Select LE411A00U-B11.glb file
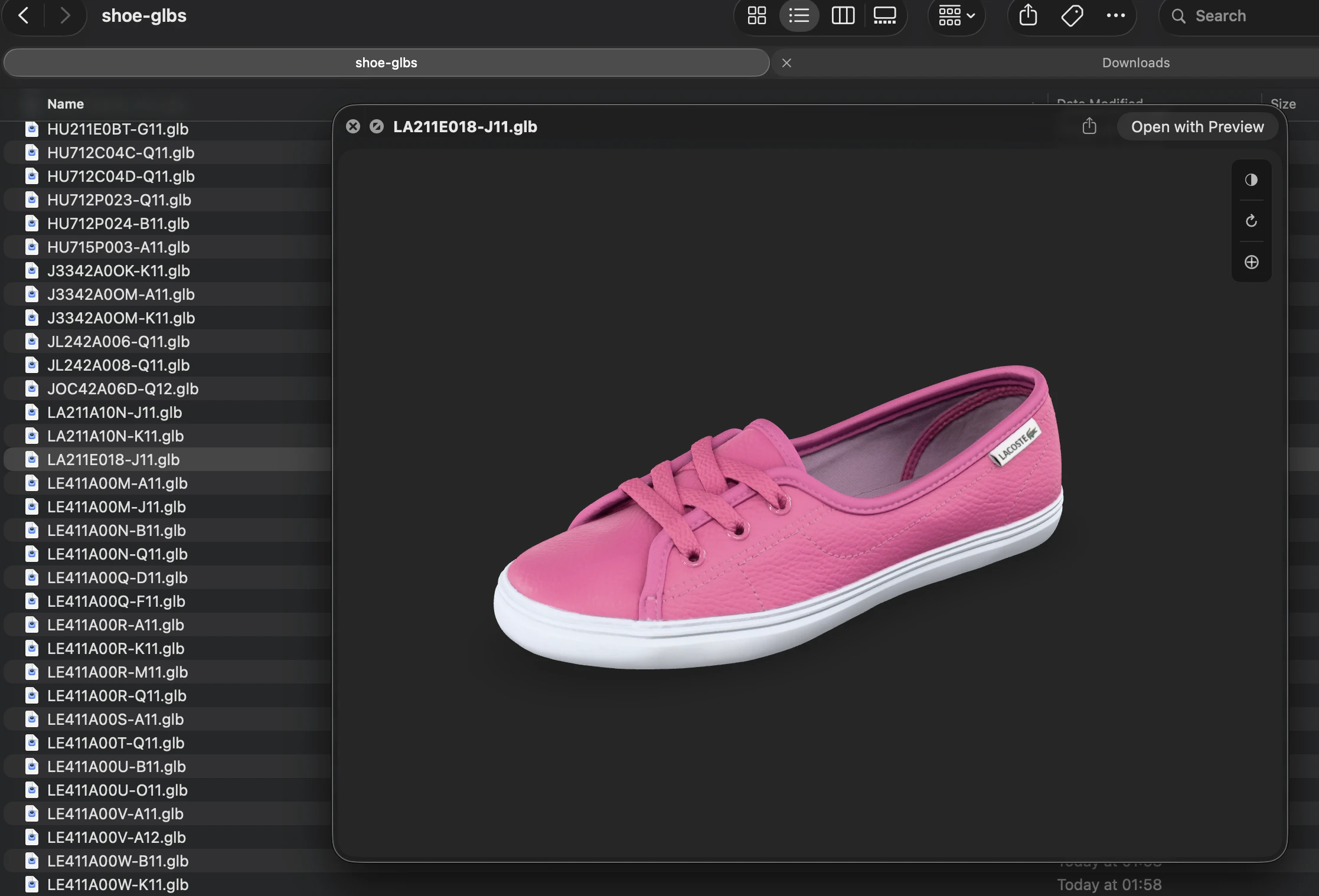Image resolution: width=1319 pixels, height=896 pixels. [116, 766]
